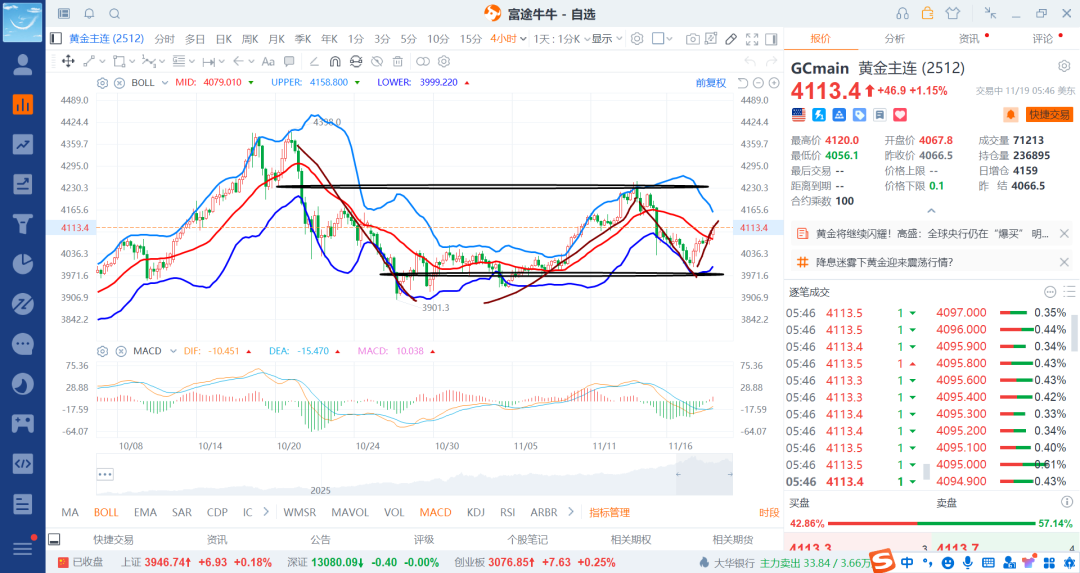Hide drawings with the crossed-eye icon
The width and height of the screenshot is (1080, 573).
tap(377, 61)
